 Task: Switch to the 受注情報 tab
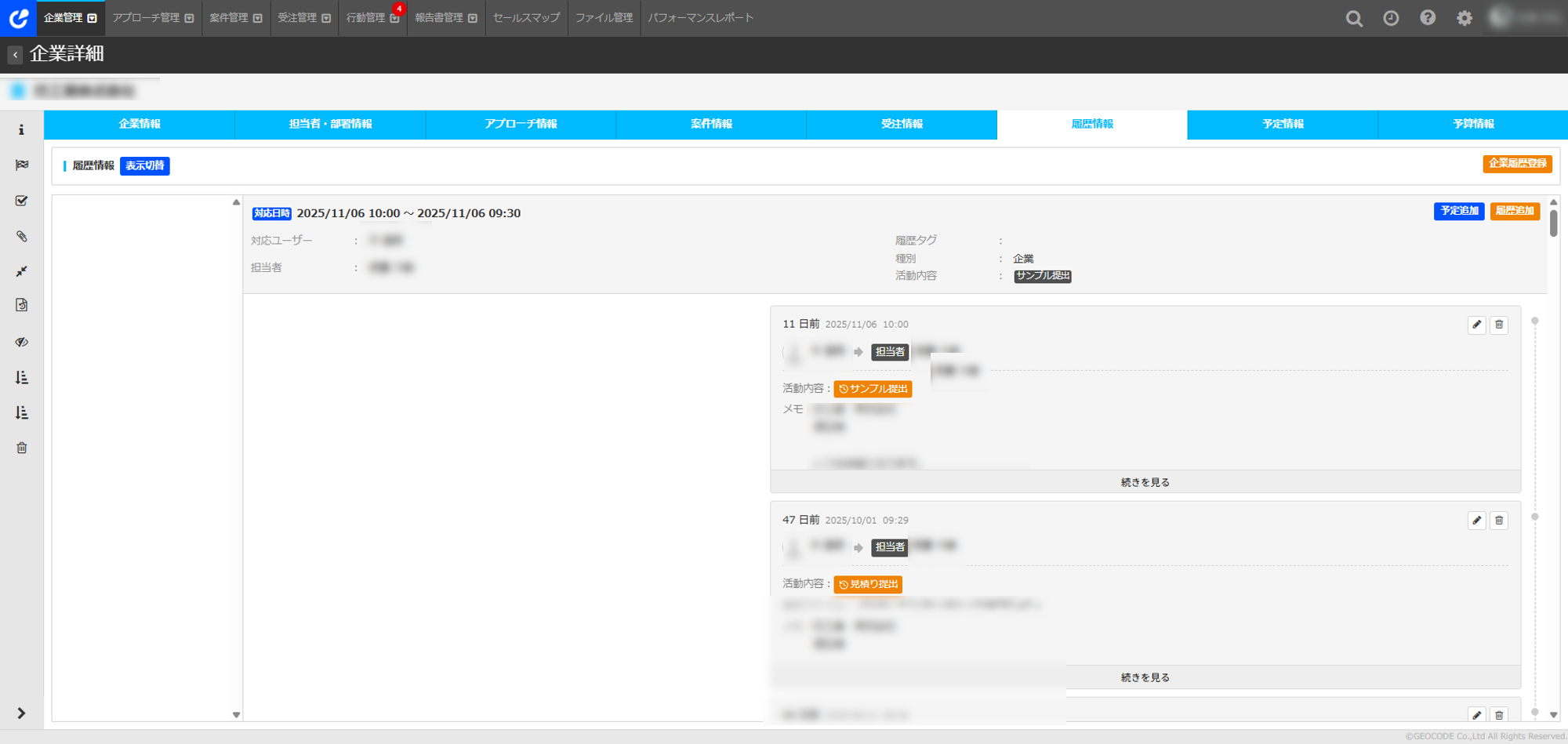[x=902, y=125]
